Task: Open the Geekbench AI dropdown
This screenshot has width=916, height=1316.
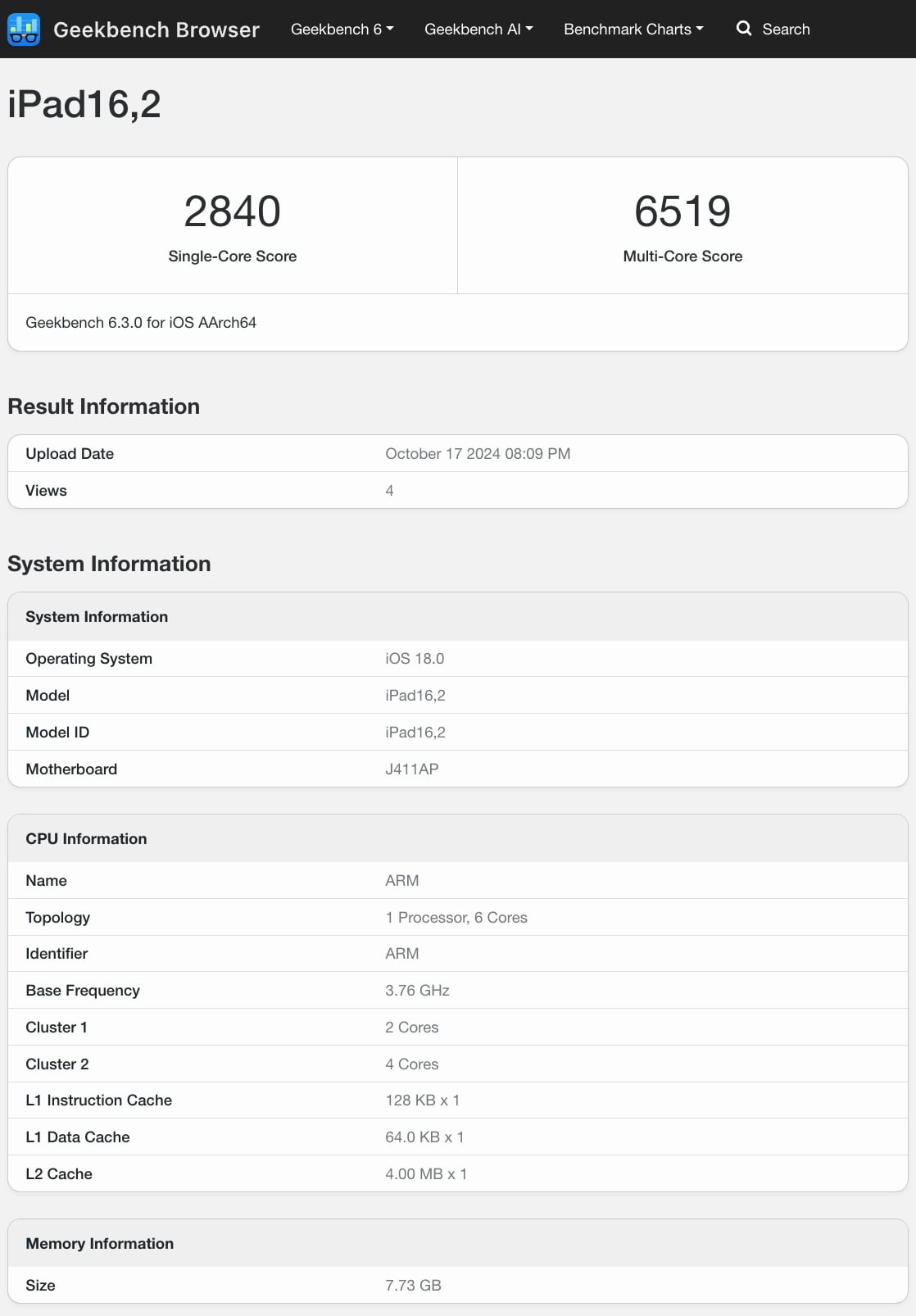Action: point(478,29)
